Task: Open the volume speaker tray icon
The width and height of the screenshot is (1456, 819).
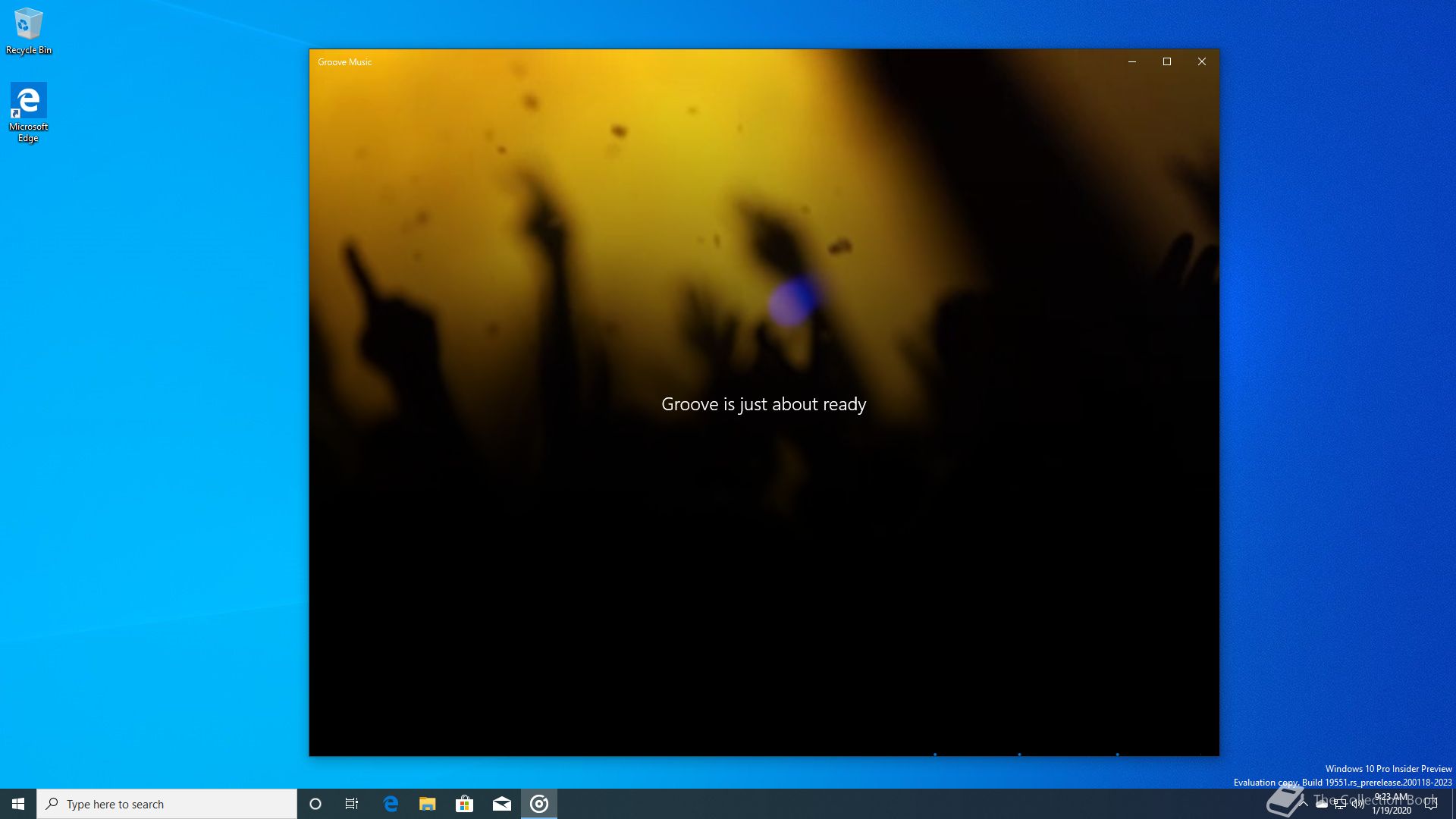Action: point(1358,804)
